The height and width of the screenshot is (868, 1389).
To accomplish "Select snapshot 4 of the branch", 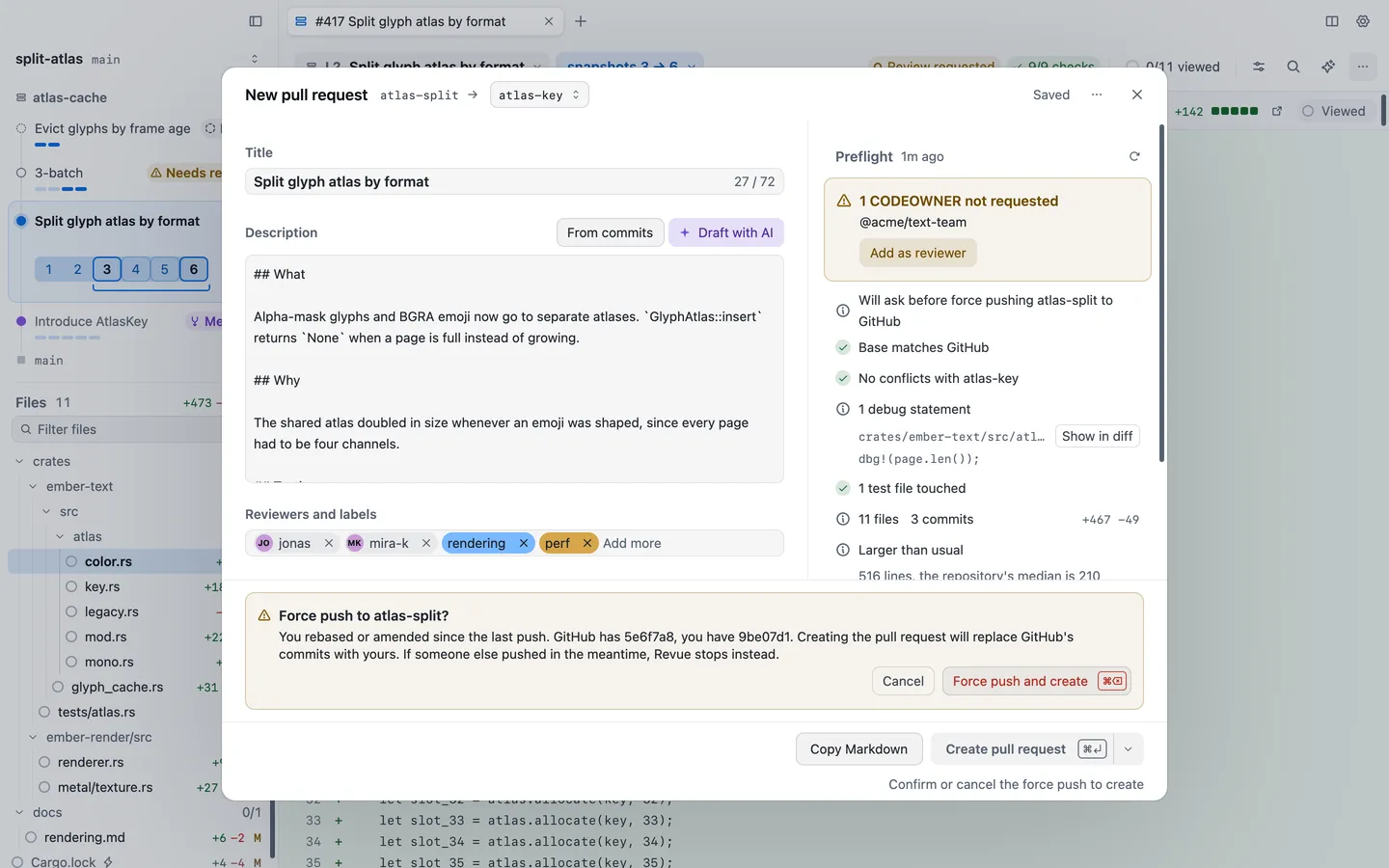I will 136,269.
